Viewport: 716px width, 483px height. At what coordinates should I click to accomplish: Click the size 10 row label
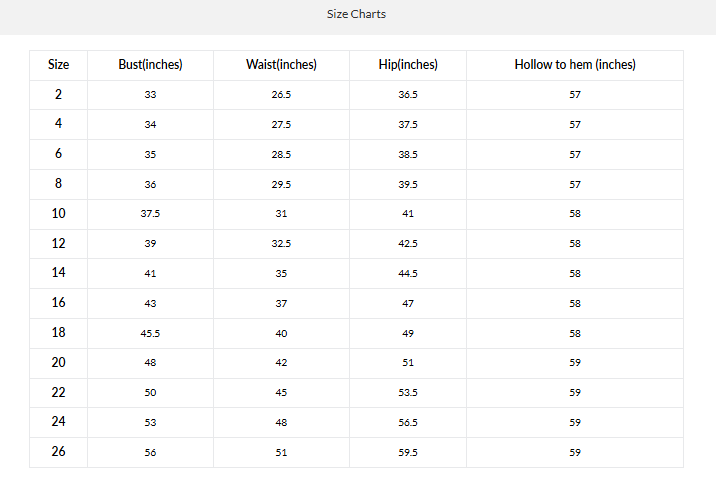pyautogui.click(x=58, y=213)
